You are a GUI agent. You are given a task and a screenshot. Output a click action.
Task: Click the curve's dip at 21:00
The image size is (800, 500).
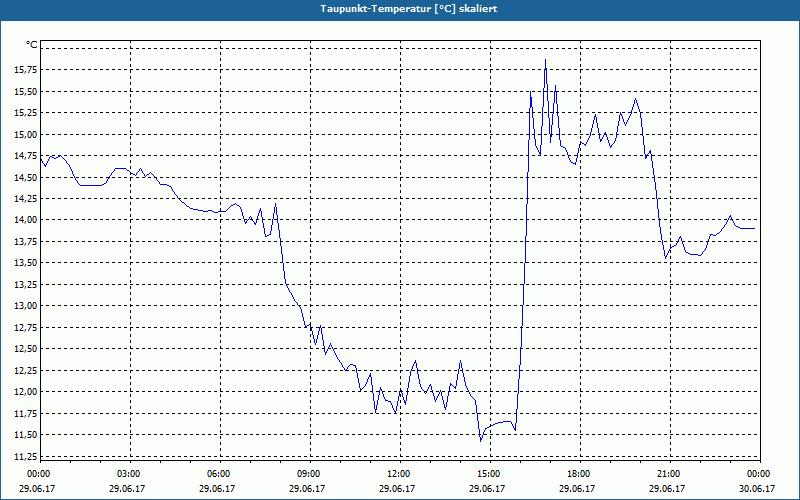click(665, 258)
